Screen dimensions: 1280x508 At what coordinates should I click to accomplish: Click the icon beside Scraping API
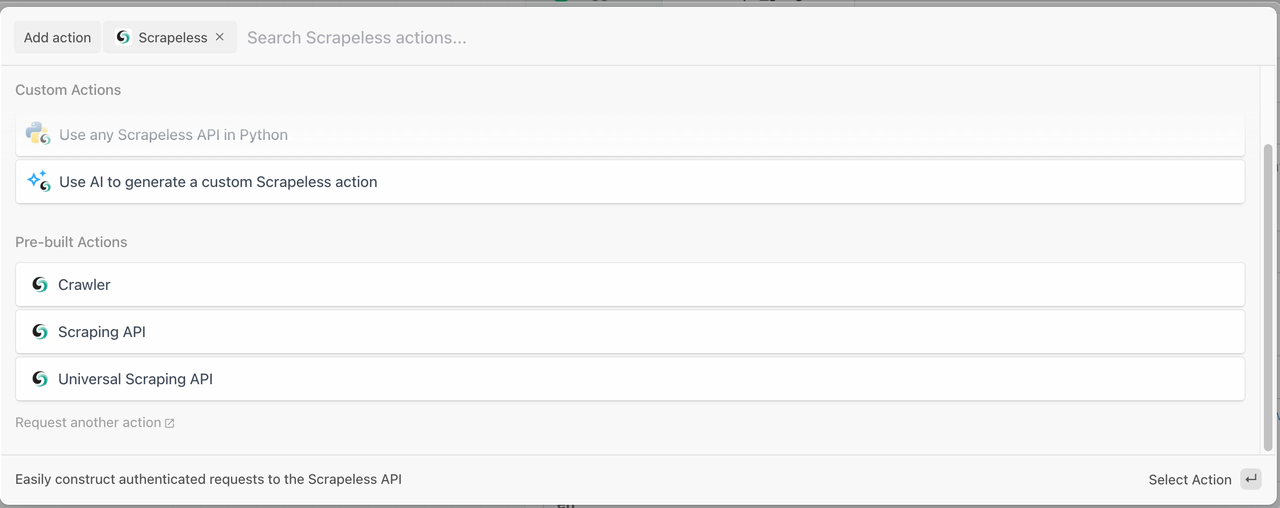coord(40,331)
